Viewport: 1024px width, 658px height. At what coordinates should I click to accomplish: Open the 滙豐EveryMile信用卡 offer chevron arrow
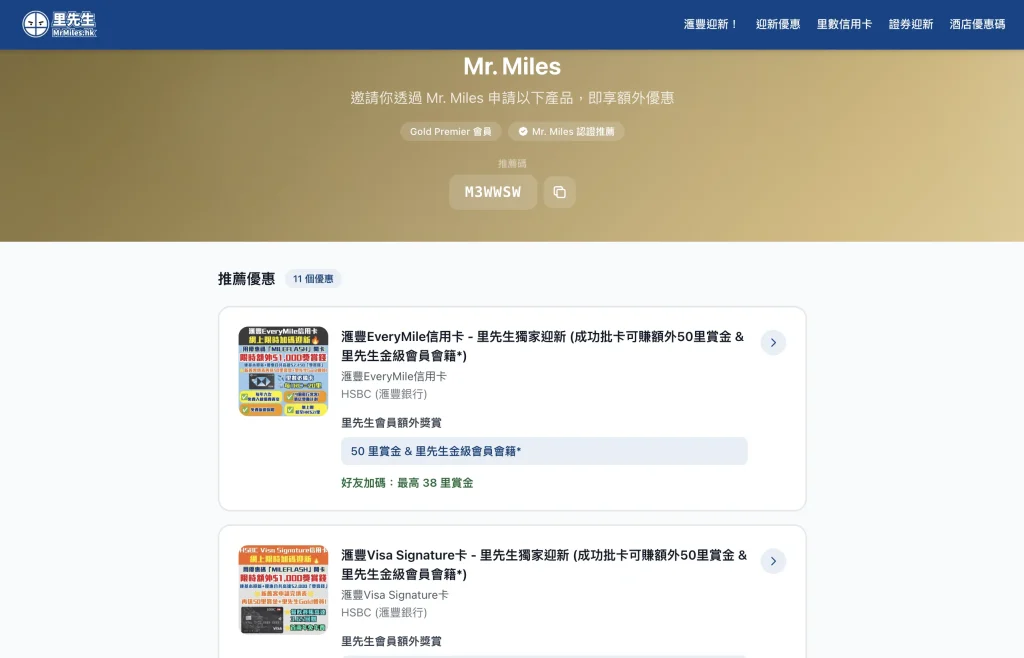pyautogui.click(x=773, y=343)
